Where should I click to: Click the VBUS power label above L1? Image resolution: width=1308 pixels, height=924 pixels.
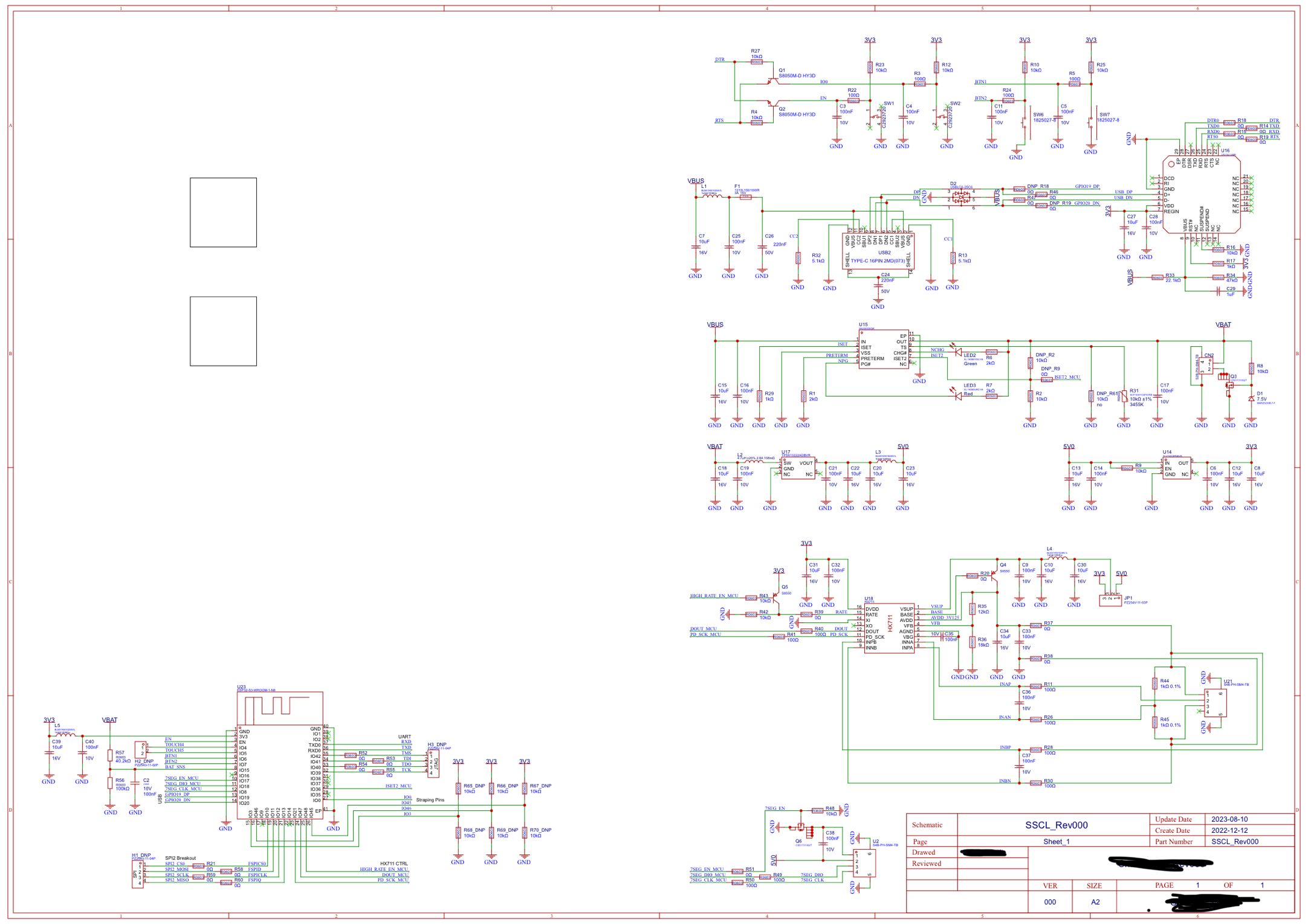pos(696,181)
